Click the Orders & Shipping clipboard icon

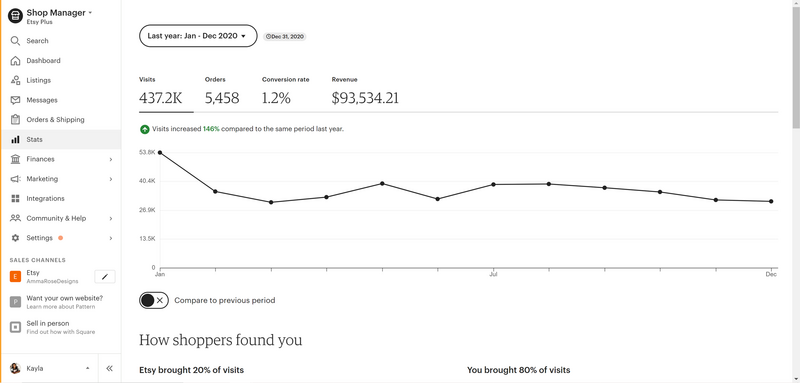click(15, 120)
